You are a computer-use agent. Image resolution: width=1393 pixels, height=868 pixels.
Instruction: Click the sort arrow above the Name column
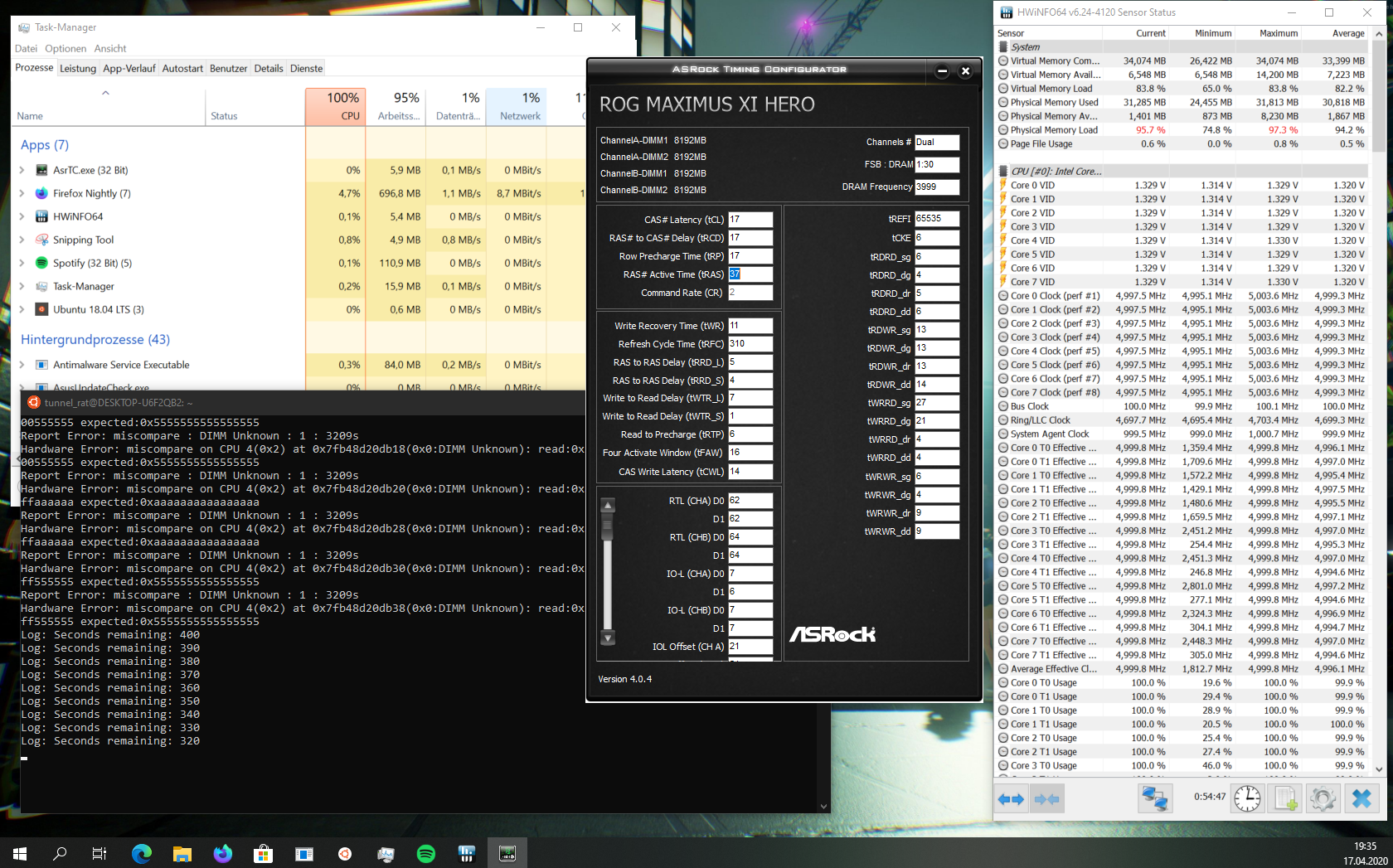click(105, 93)
